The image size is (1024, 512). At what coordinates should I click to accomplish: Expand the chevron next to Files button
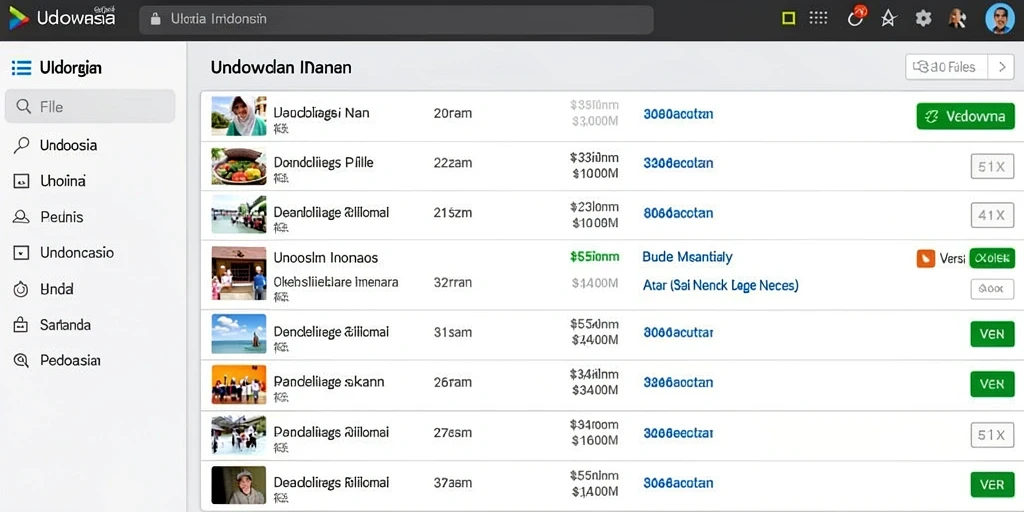click(x=1000, y=67)
